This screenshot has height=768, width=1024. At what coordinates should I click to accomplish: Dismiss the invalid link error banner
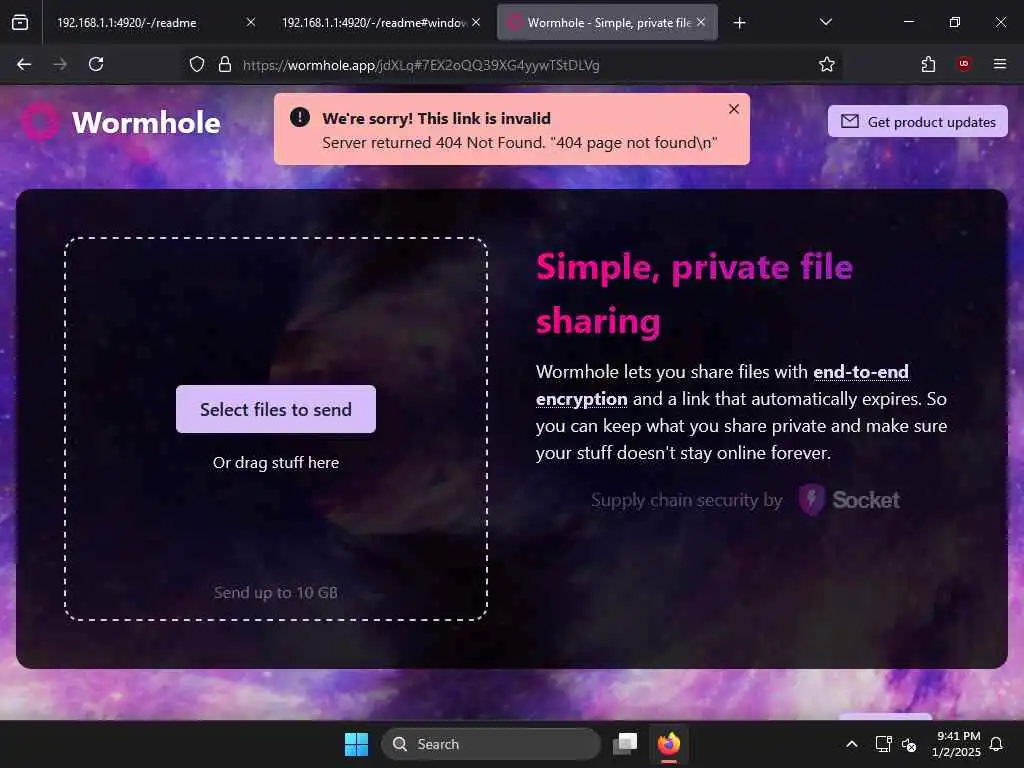pos(734,109)
